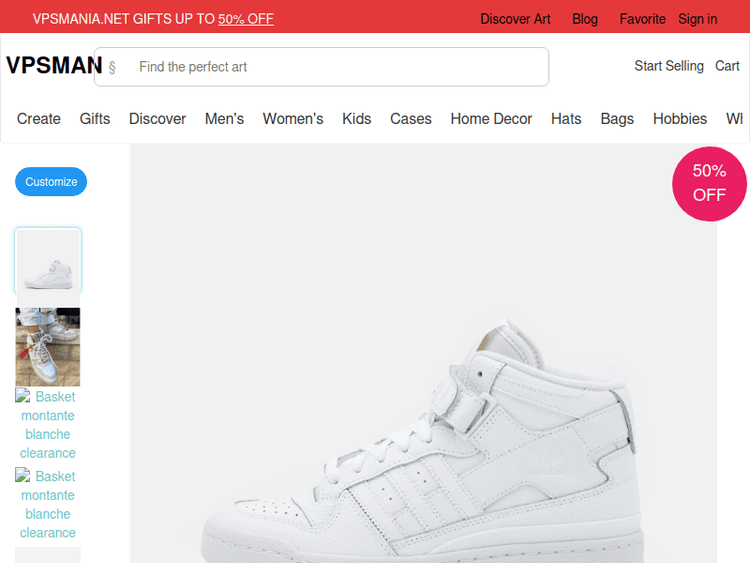Select the Gifts navigation item
This screenshot has height=563, width=750.
pos(95,119)
